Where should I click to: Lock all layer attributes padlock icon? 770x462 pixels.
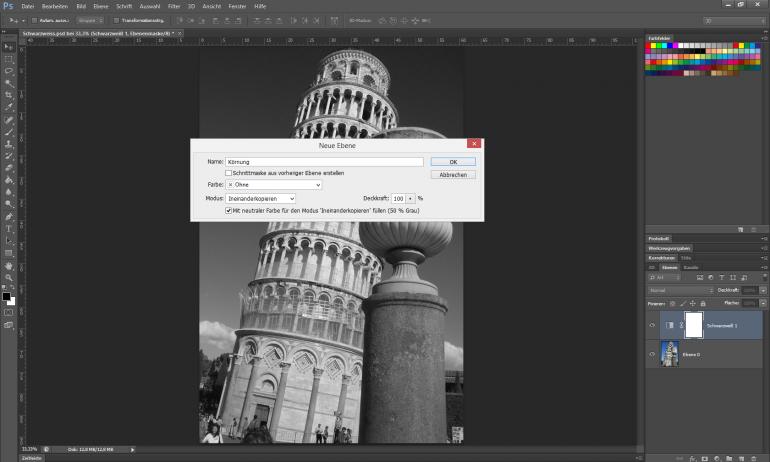[x=703, y=304]
